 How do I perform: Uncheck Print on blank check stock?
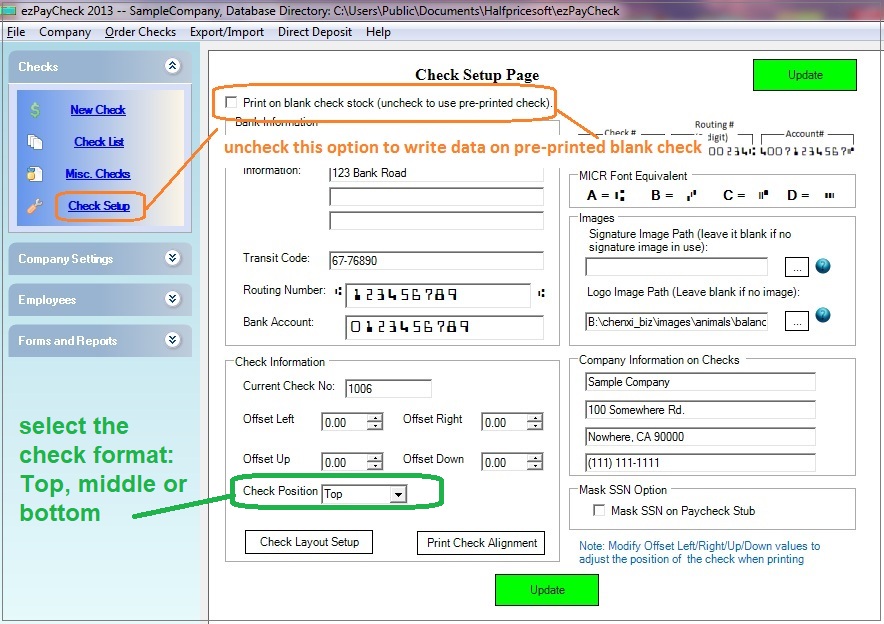230,103
